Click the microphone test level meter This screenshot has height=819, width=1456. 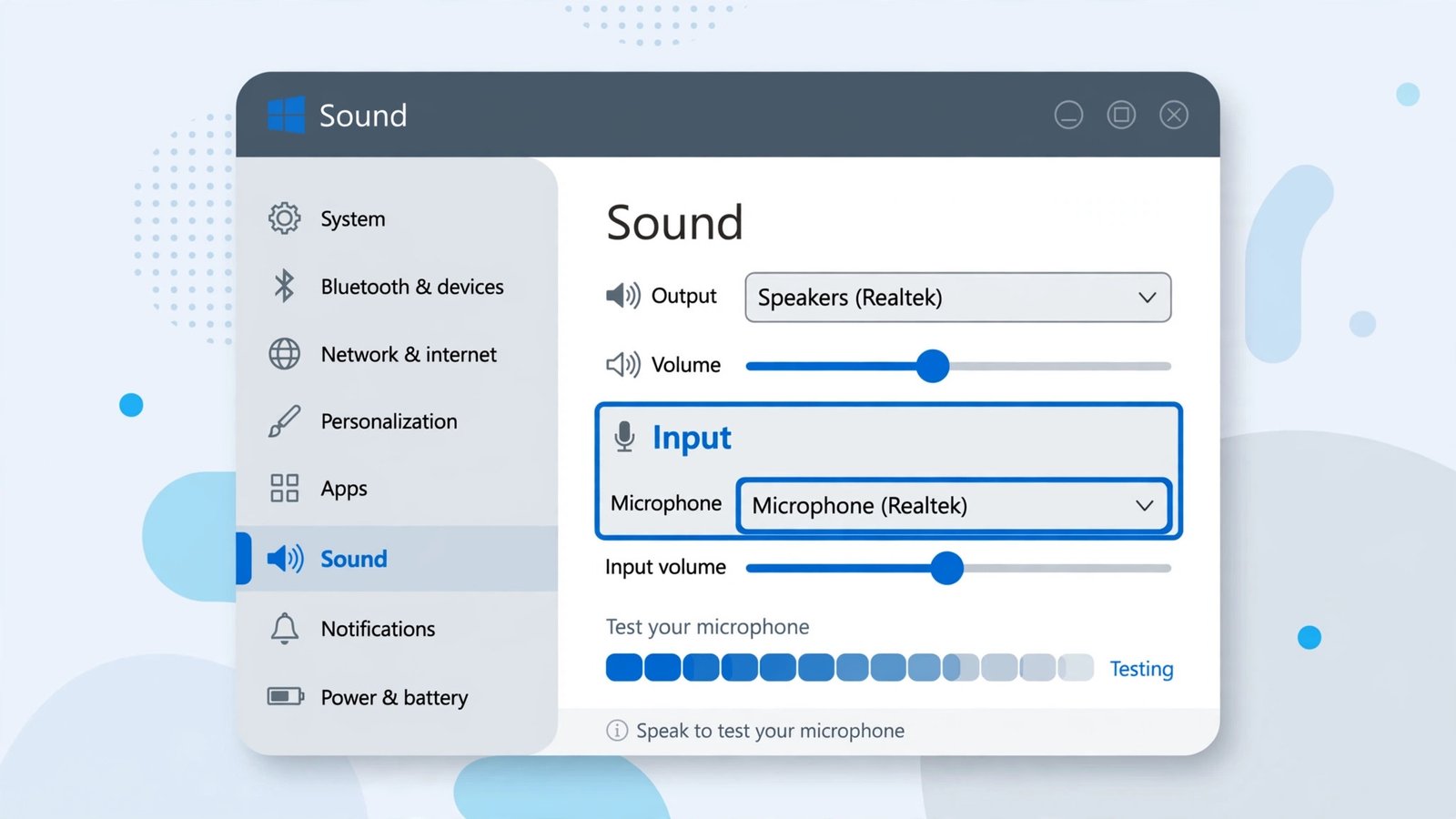tap(850, 667)
